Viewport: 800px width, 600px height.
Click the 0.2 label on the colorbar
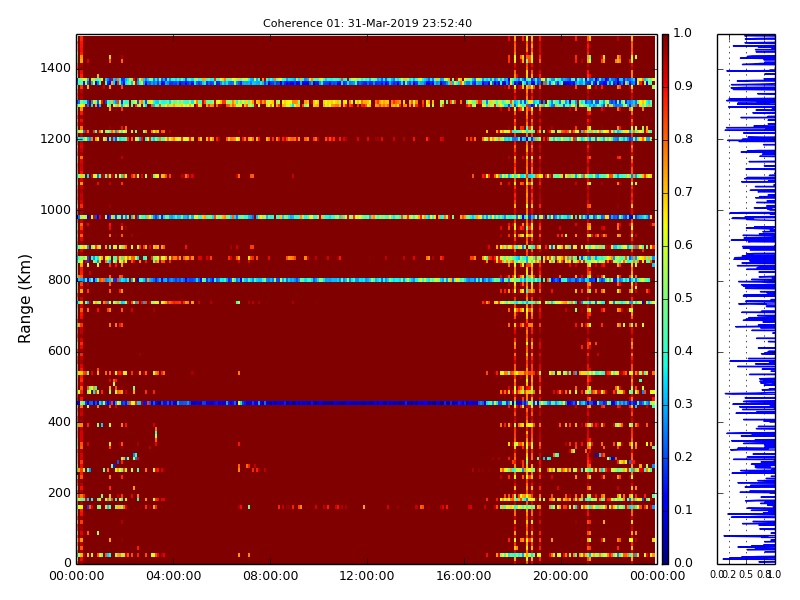coord(683,458)
